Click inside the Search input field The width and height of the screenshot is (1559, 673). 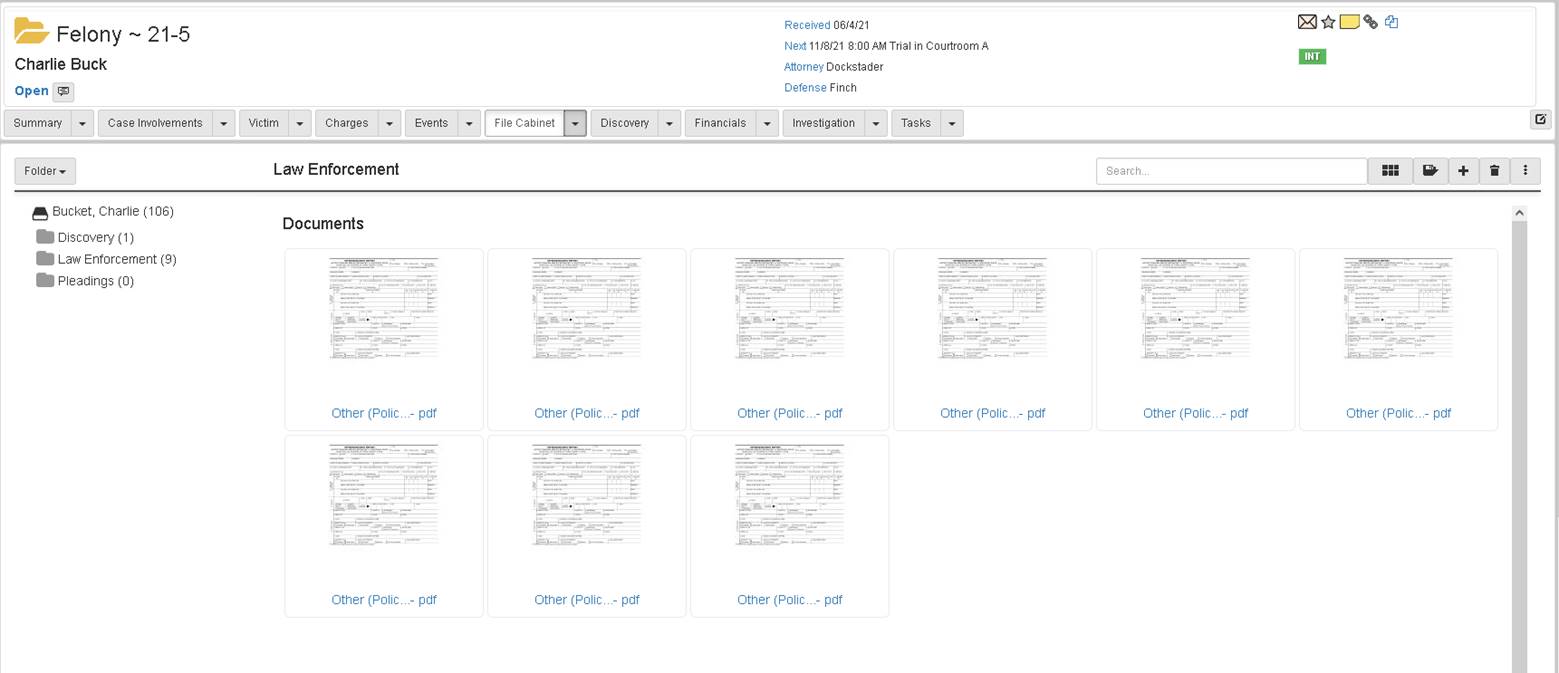[1231, 171]
